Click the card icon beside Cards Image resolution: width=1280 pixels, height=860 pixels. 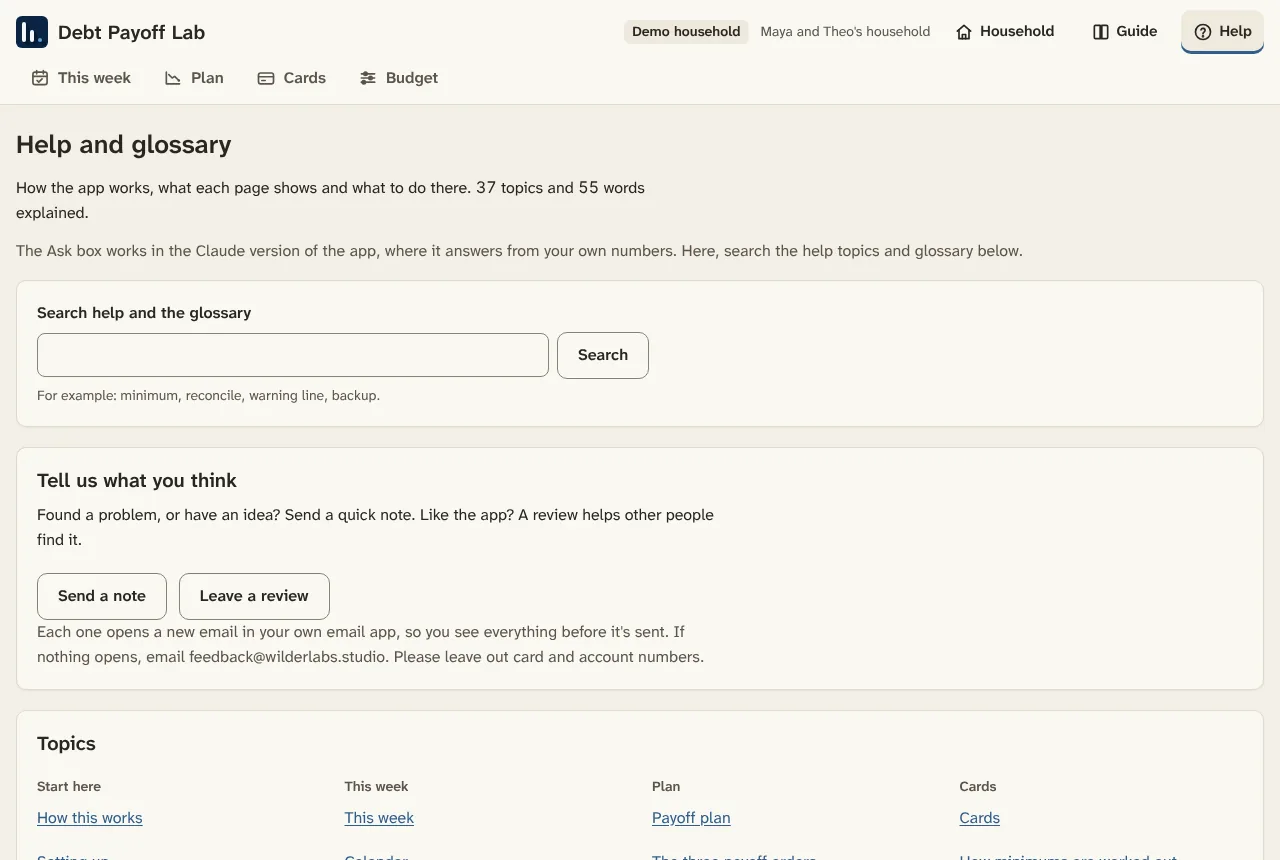[x=266, y=78]
